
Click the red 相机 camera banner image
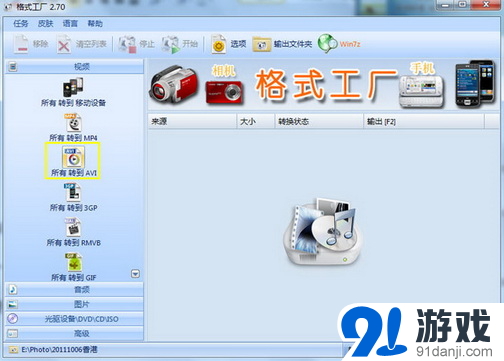[x=224, y=92]
